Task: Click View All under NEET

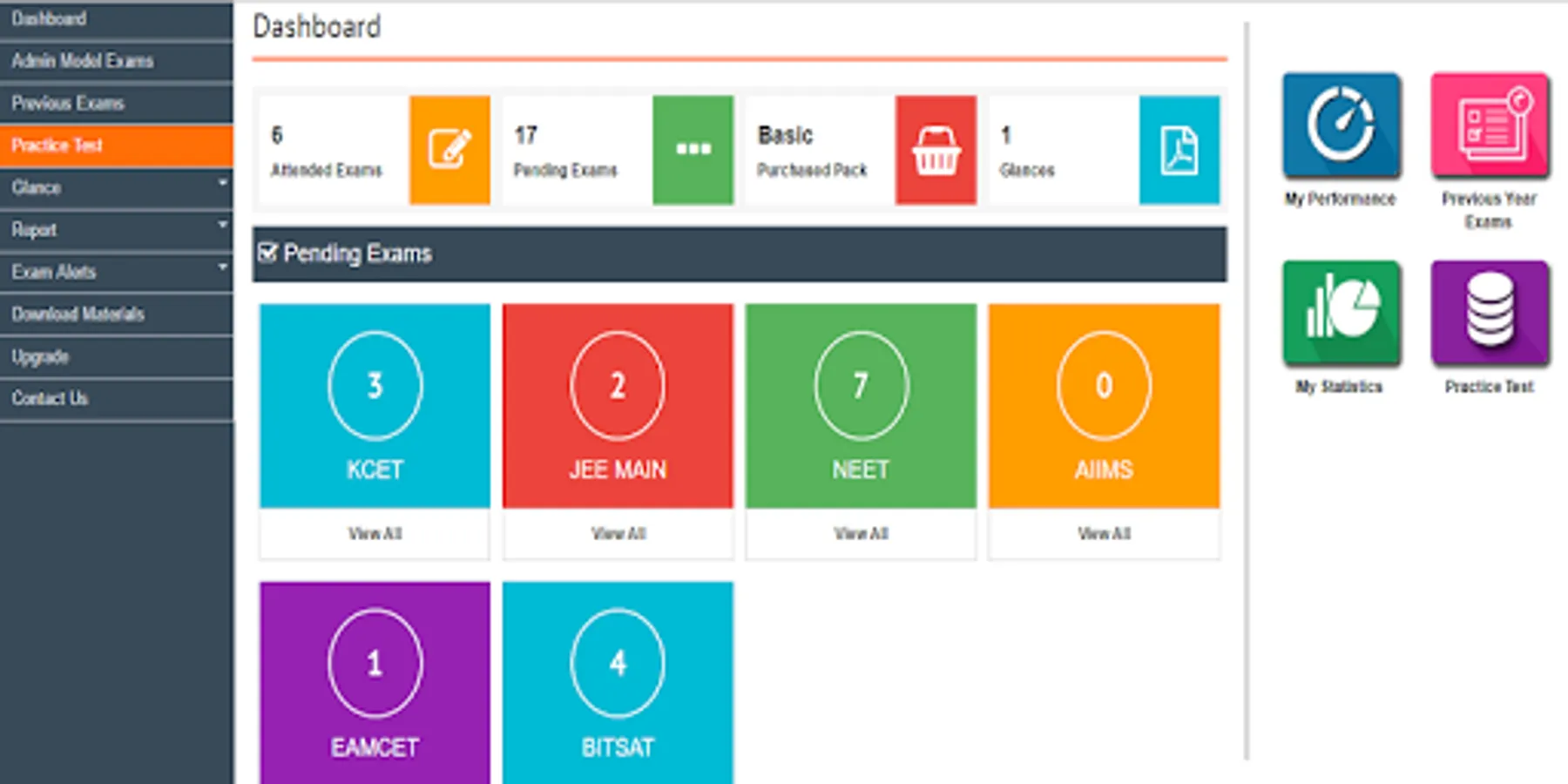Action: (862, 533)
